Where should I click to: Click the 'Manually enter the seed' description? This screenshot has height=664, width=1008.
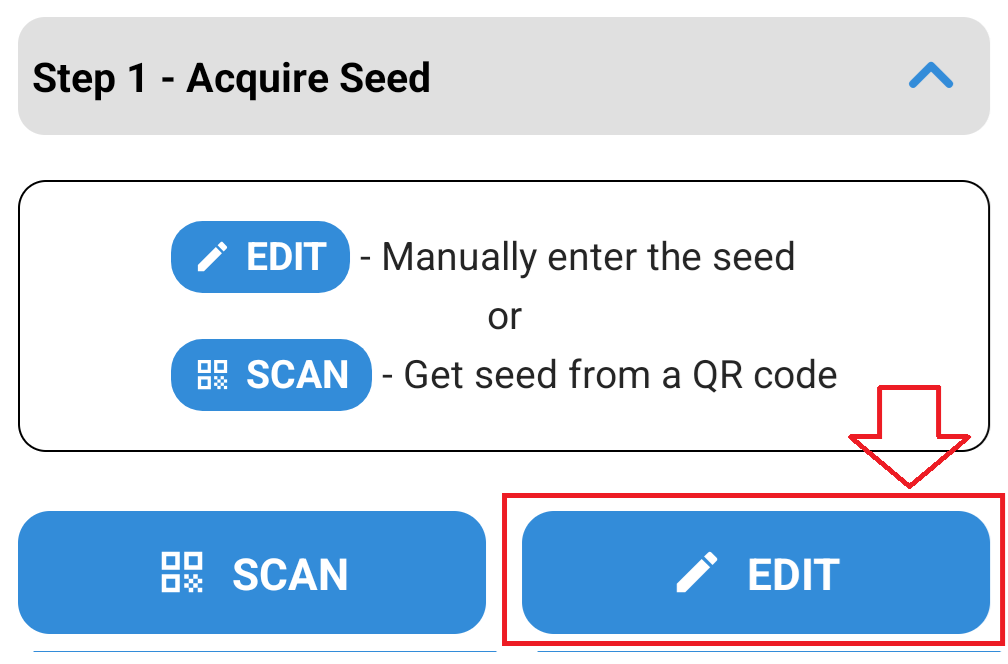coord(588,257)
